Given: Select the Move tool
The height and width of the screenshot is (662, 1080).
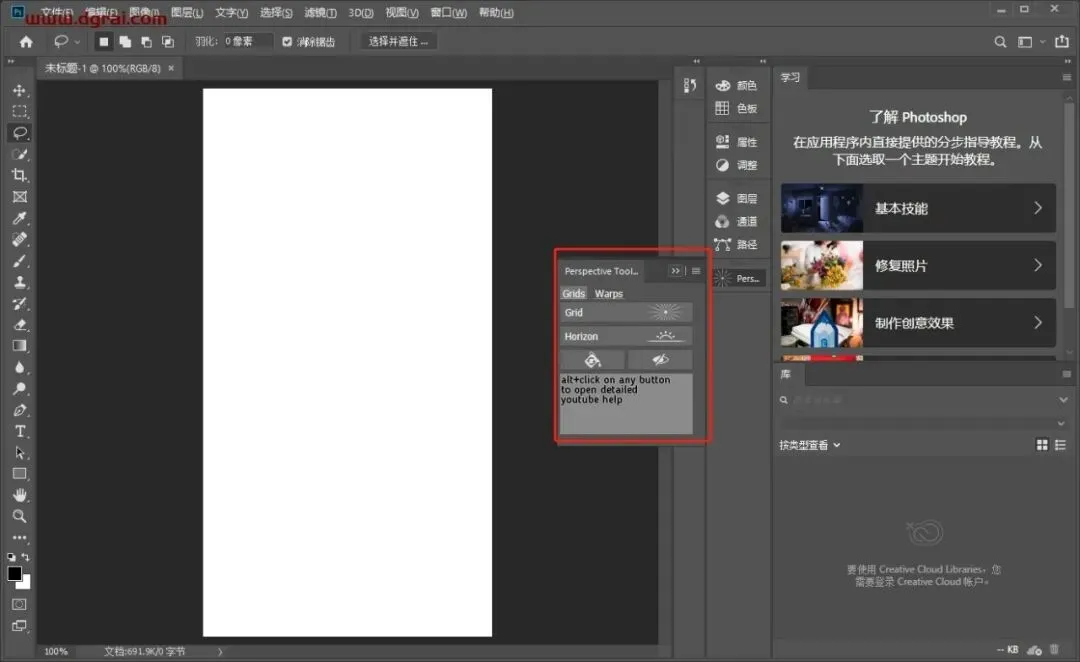Looking at the screenshot, I should [19, 90].
